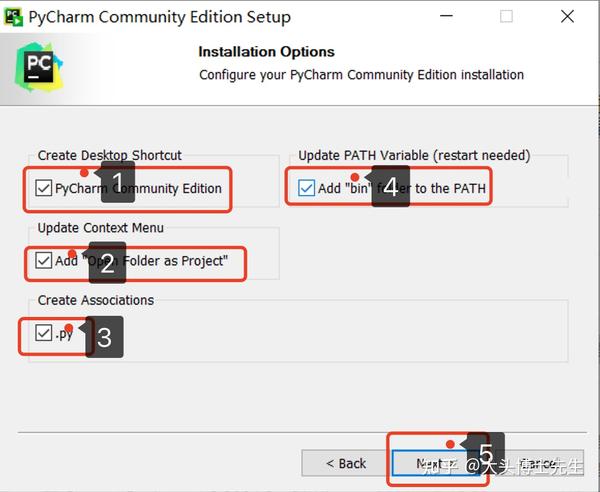Image resolution: width=600 pixels, height=492 pixels.
Task: Click the dark number 1 annotation badge
Action: 118,182
